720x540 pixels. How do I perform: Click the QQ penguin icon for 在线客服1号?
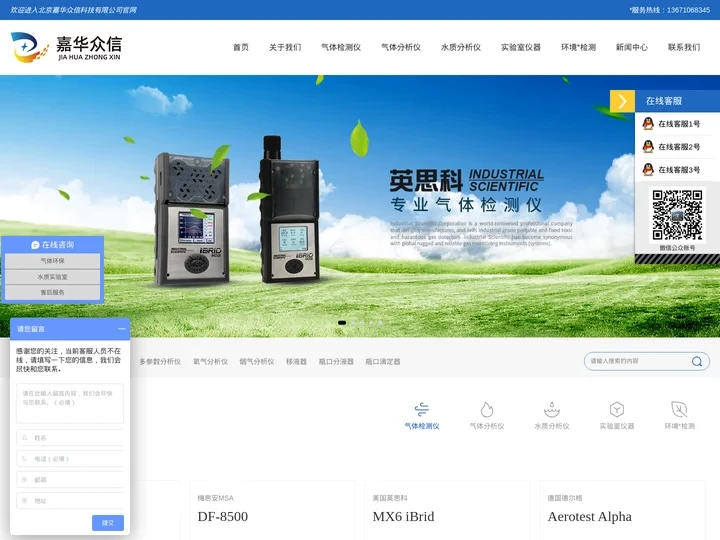point(648,124)
